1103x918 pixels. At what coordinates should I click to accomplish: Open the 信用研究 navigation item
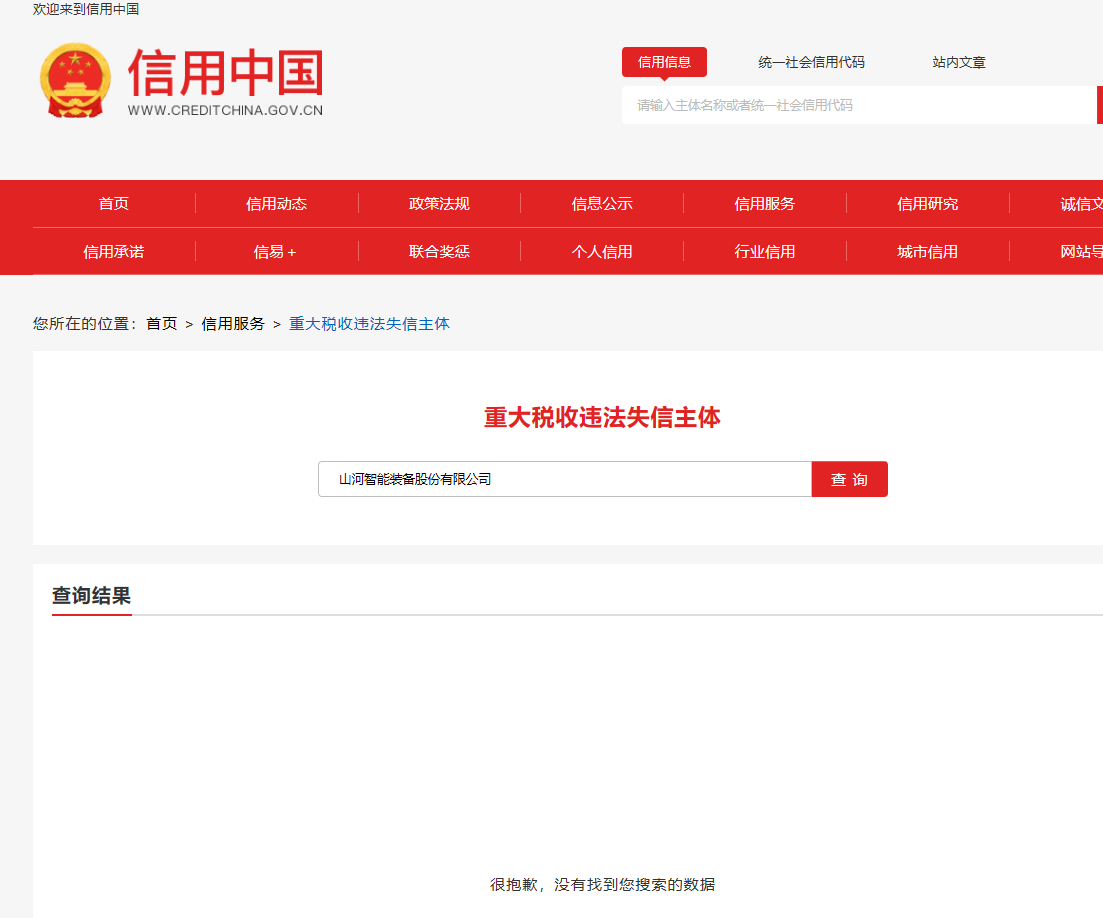pyautogui.click(x=927, y=203)
